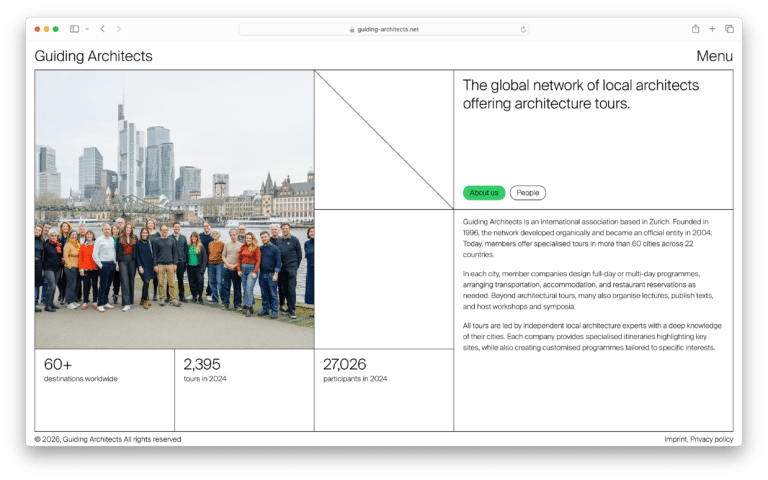Open the Privacy policy link

pos(711,439)
